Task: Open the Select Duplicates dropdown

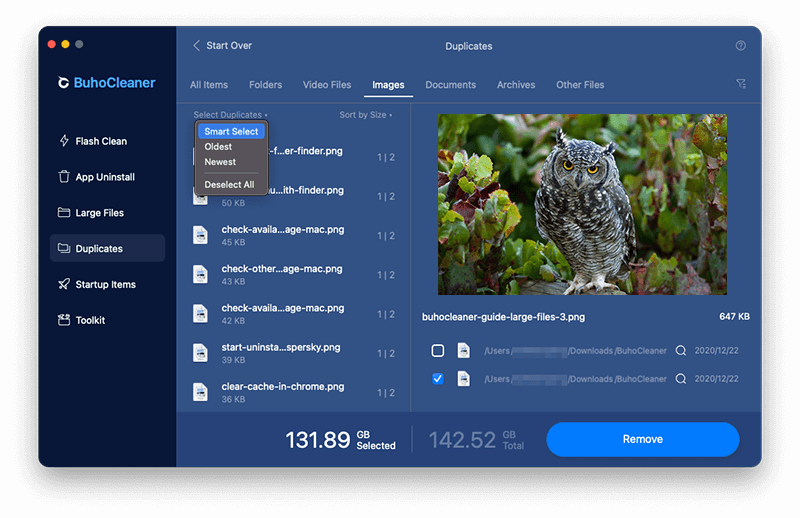Action: 230,115
